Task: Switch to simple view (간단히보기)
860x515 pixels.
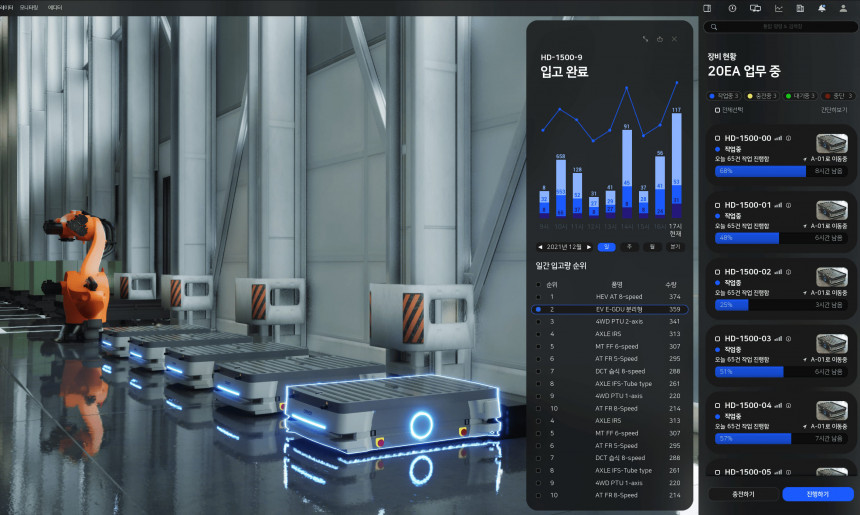Action: click(833, 109)
